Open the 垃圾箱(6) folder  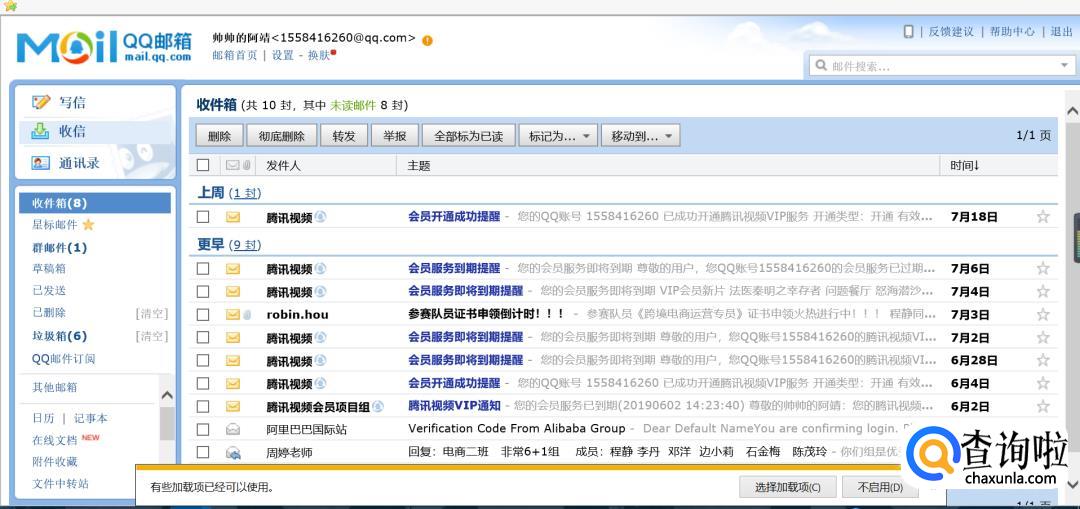click(60, 336)
